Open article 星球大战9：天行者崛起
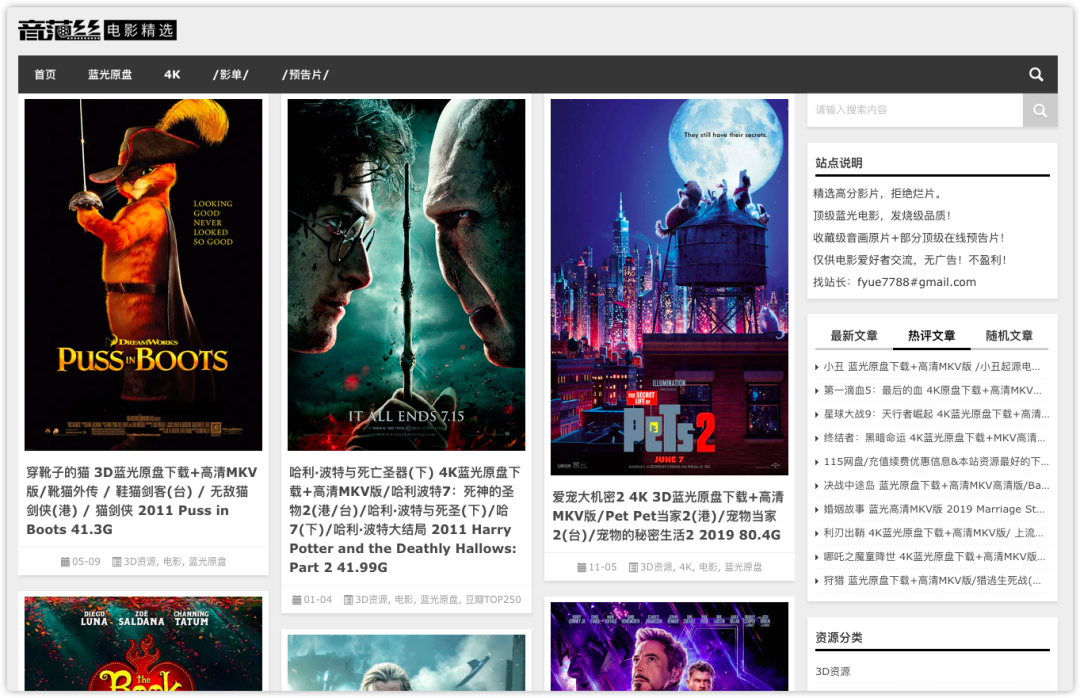This screenshot has height=698, width=1080. tap(936, 414)
